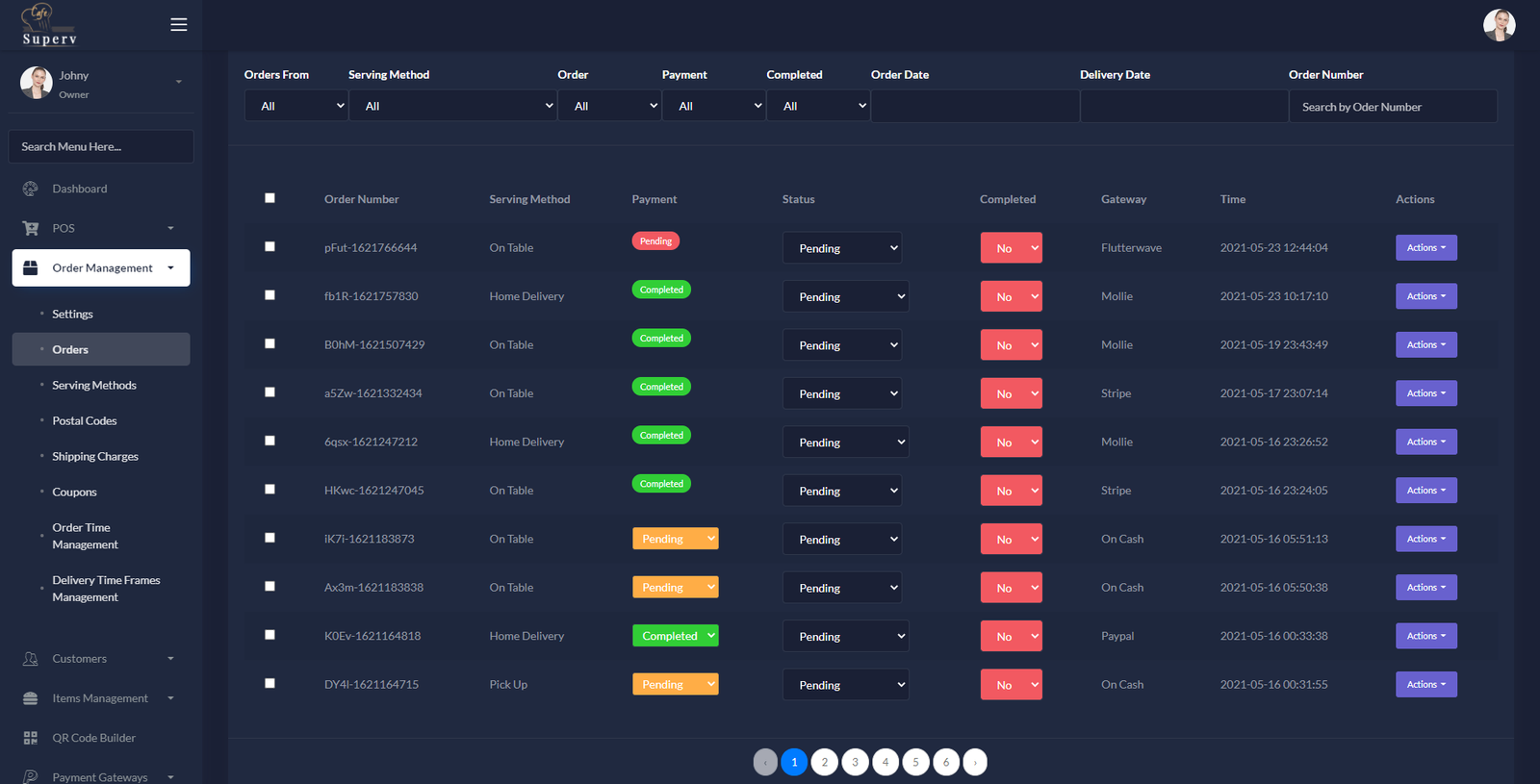Screen dimensions: 1540x784
Task: Open the Dashboard icon in sidebar
Action: [x=31, y=189]
